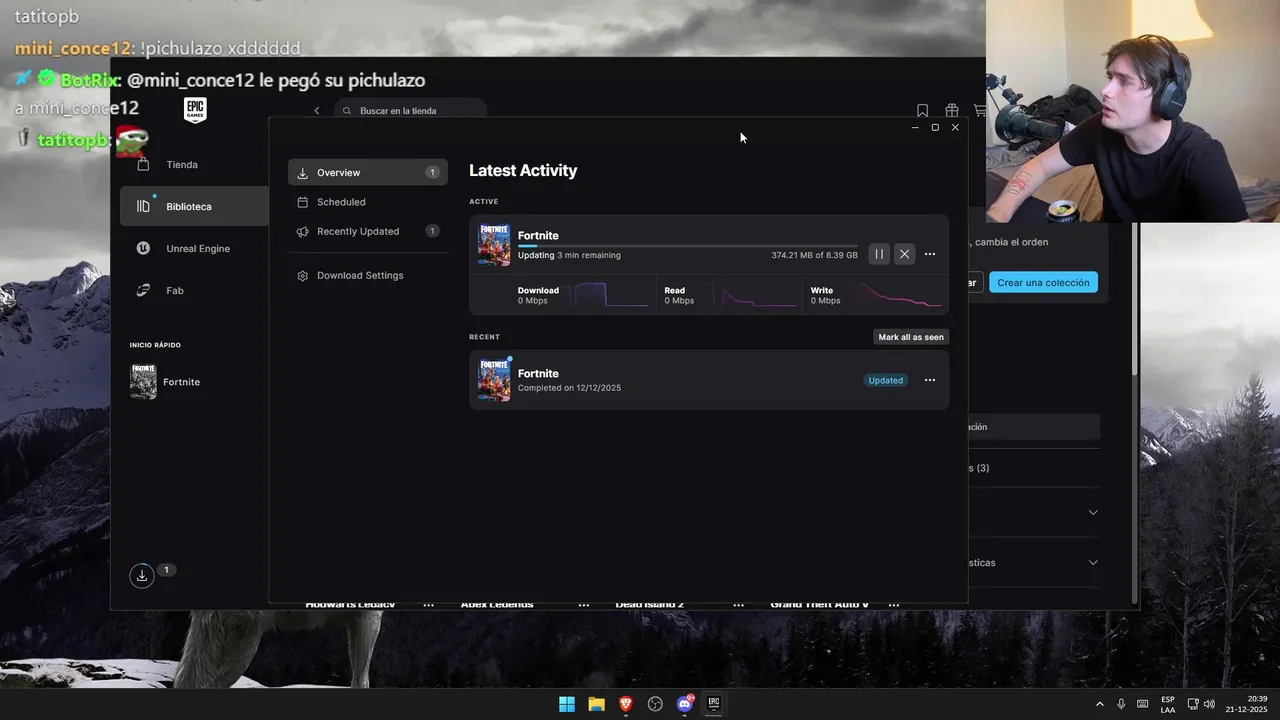
Task: Open Brave browser from taskbar
Action: [626, 704]
